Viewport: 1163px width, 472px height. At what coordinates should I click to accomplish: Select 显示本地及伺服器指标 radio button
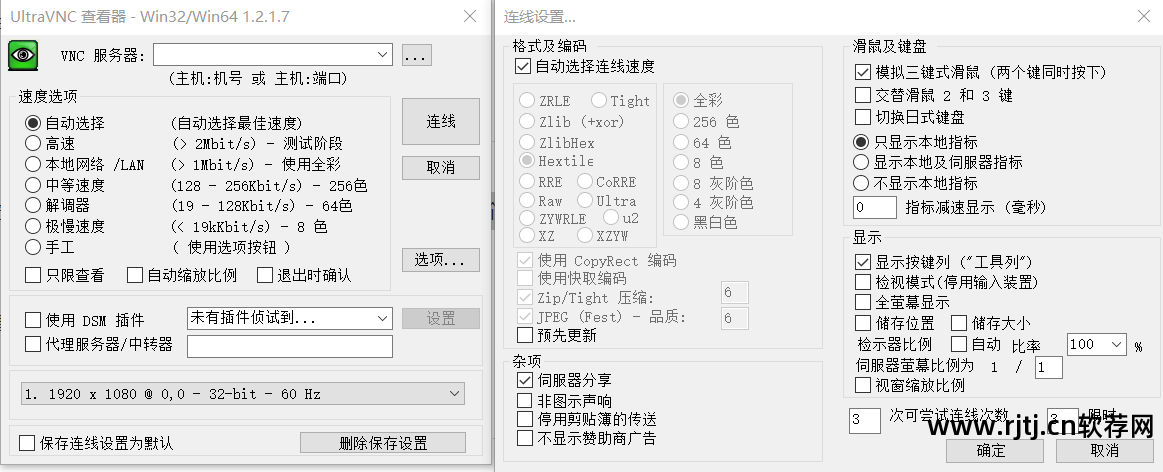point(861,162)
